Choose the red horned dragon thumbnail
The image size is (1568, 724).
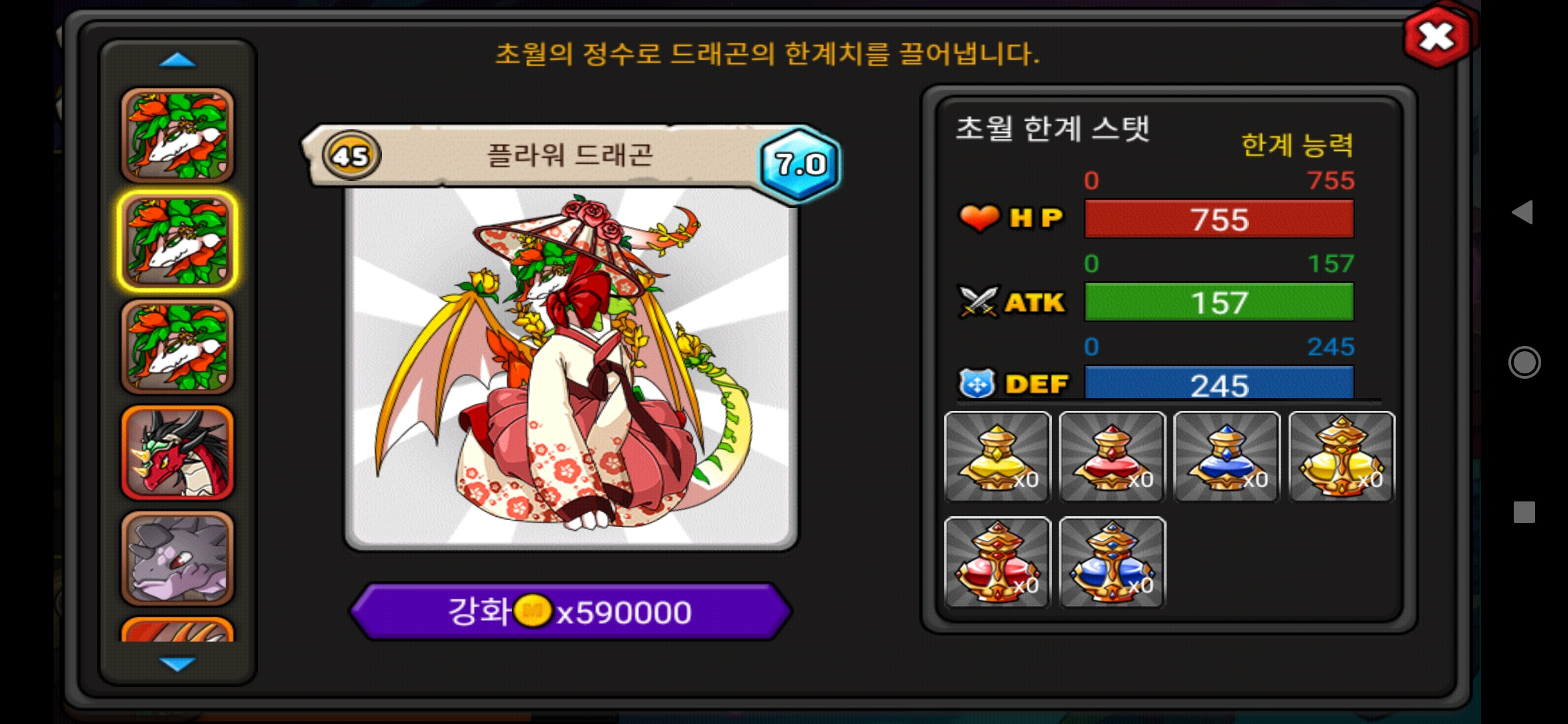tap(178, 452)
